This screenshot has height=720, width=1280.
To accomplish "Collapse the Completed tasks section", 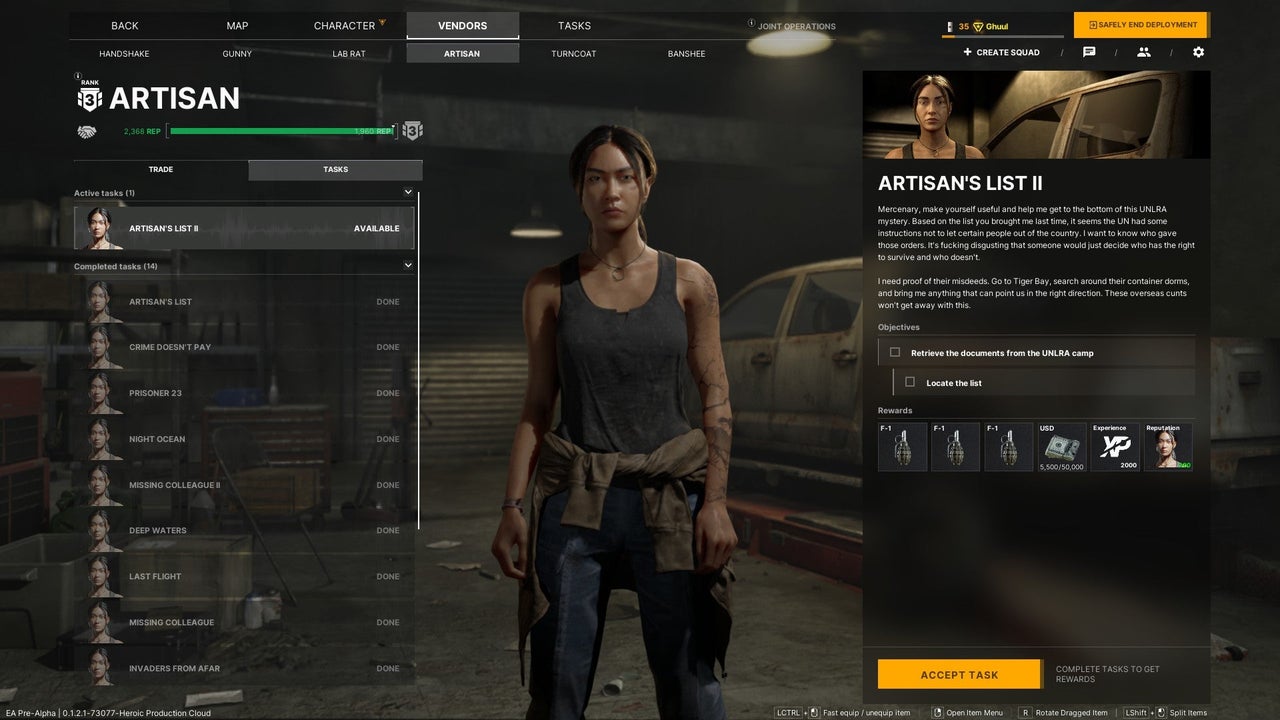I will 408,266.
